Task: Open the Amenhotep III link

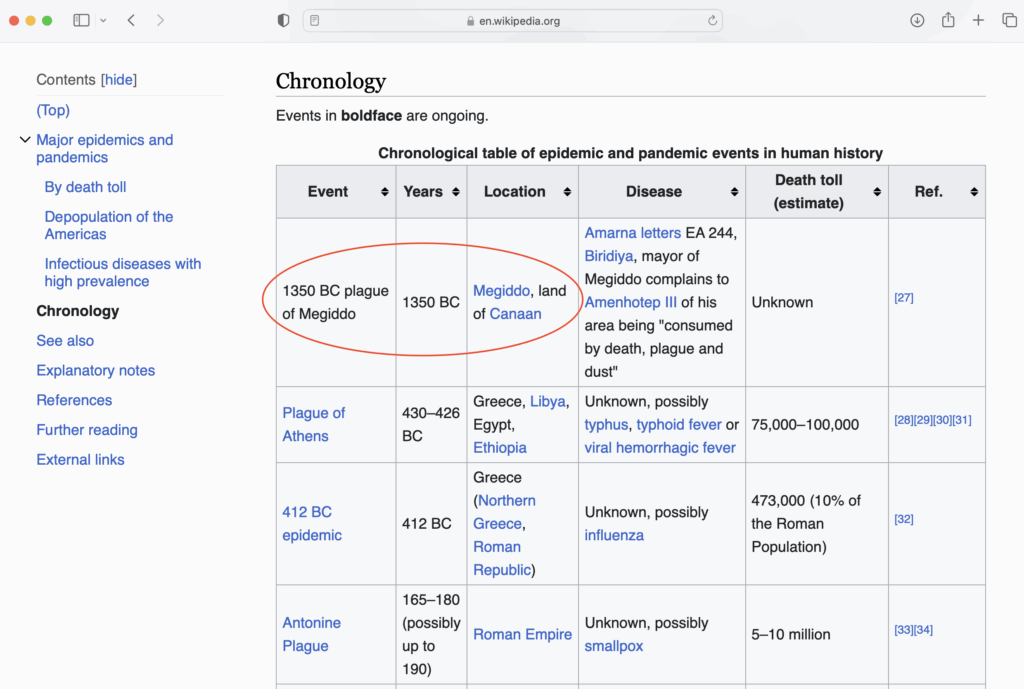Action: (630, 302)
